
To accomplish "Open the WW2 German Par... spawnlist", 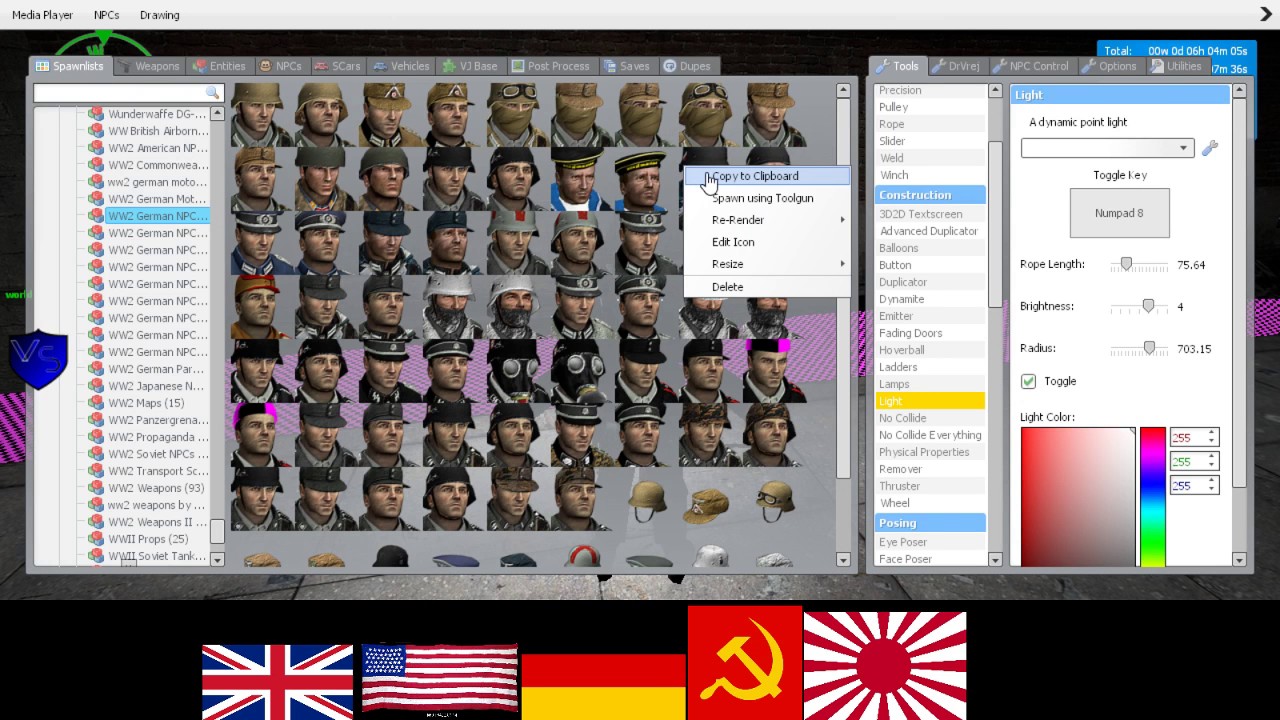I will pyautogui.click(x=156, y=369).
